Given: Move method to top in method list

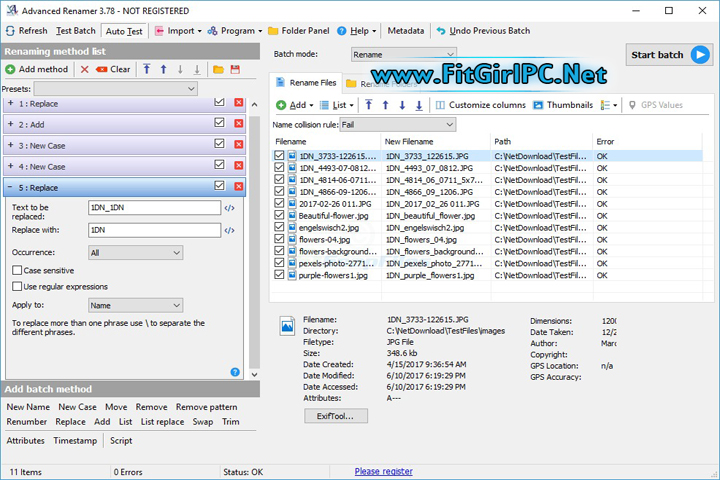Looking at the screenshot, I should (x=147, y=70).
